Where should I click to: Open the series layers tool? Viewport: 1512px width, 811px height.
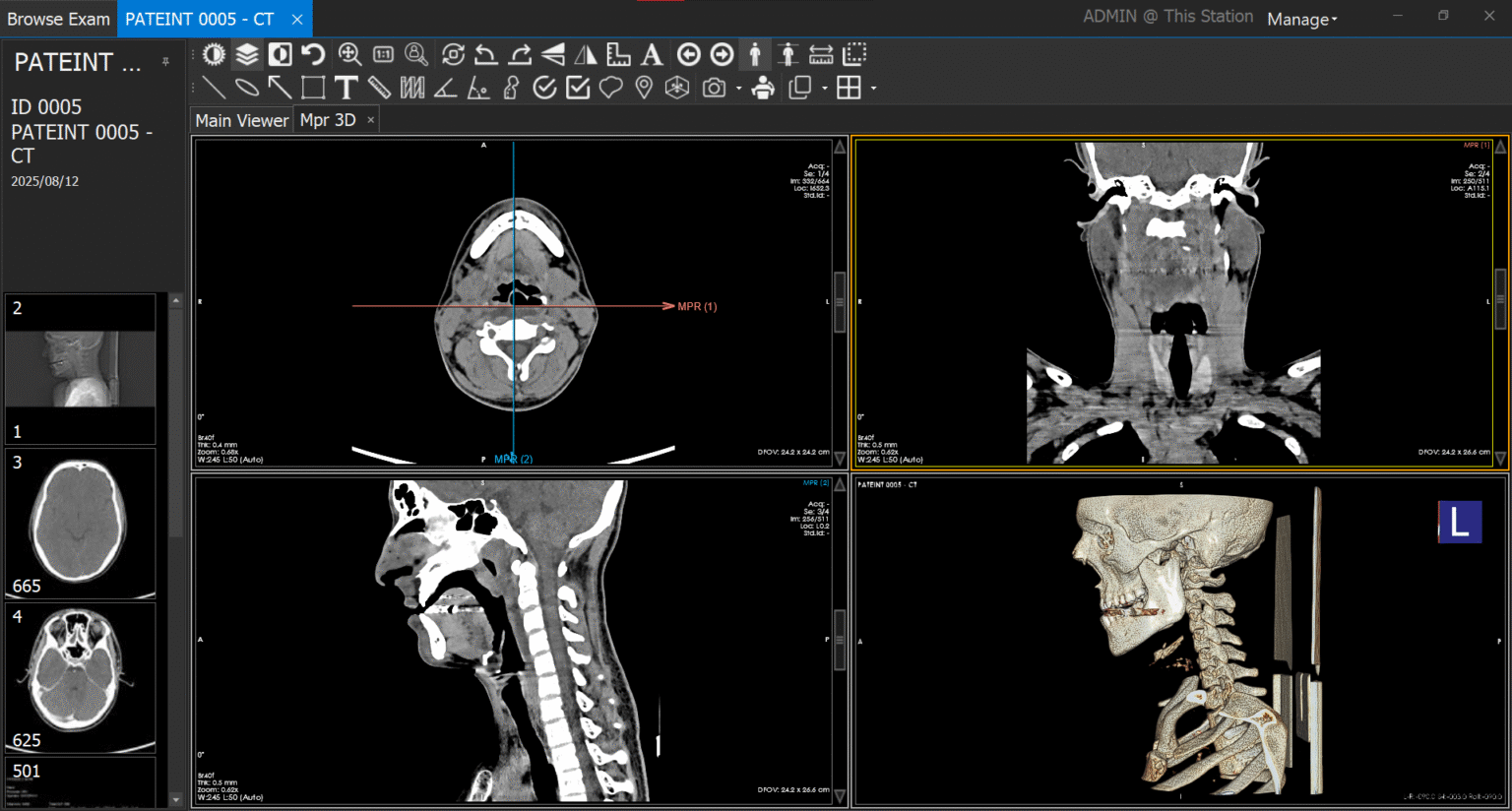click(246, 54)
